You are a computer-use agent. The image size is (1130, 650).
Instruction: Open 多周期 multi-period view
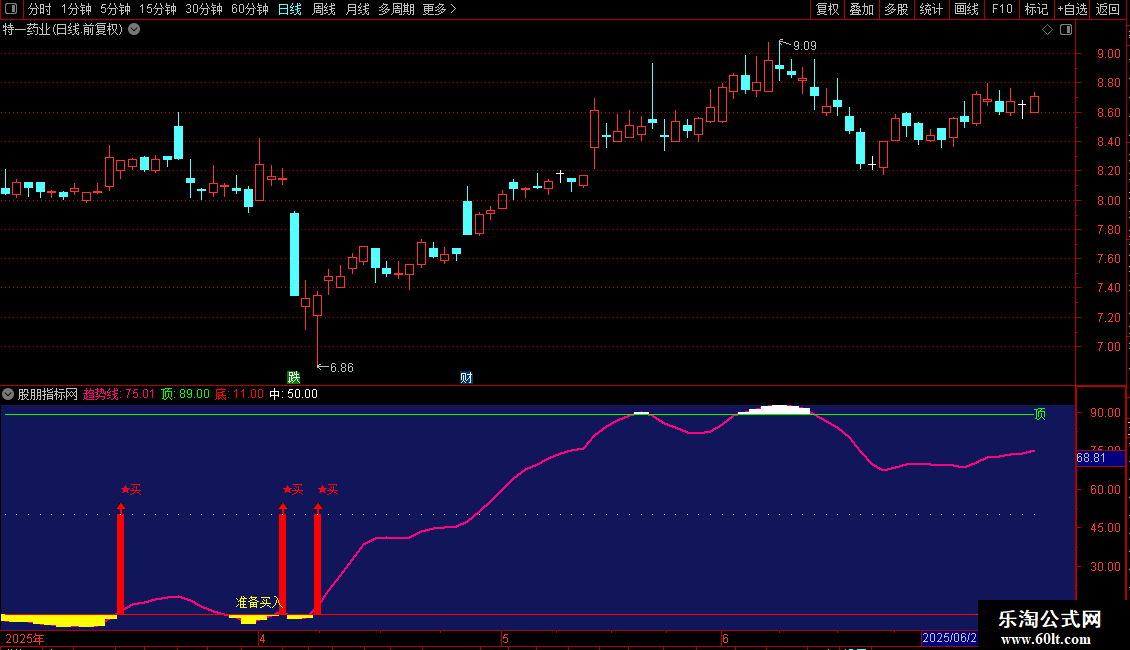coord(396,9)
